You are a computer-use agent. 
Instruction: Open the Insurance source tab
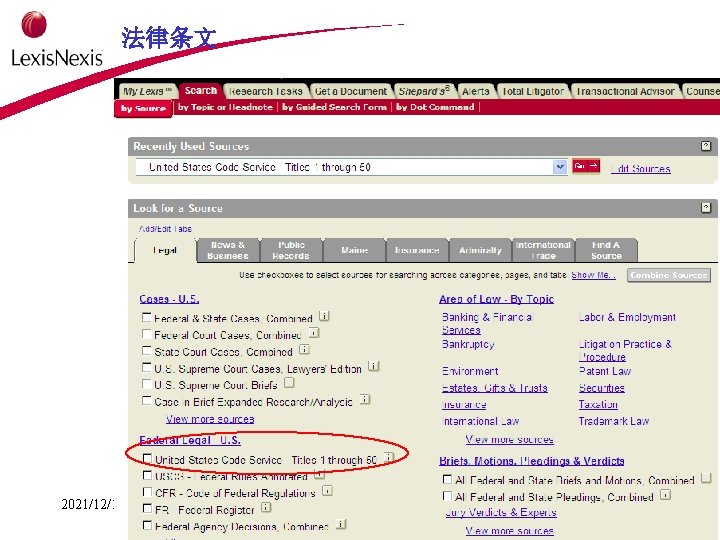(x=417, y=250)
